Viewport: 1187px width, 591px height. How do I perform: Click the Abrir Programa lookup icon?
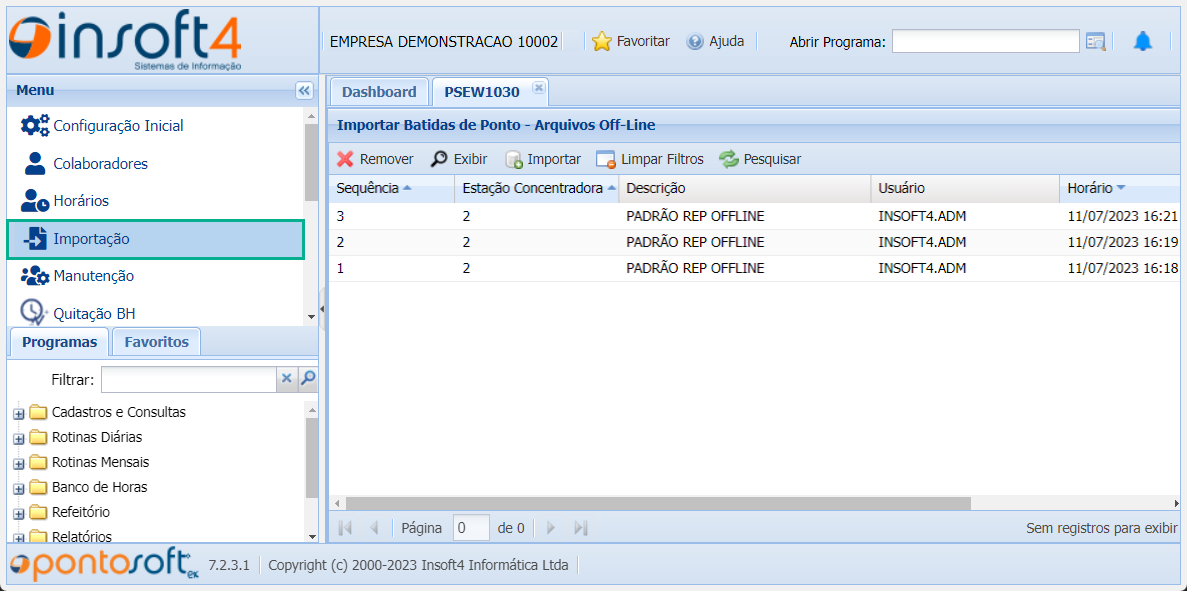(x=1096, y=41)
